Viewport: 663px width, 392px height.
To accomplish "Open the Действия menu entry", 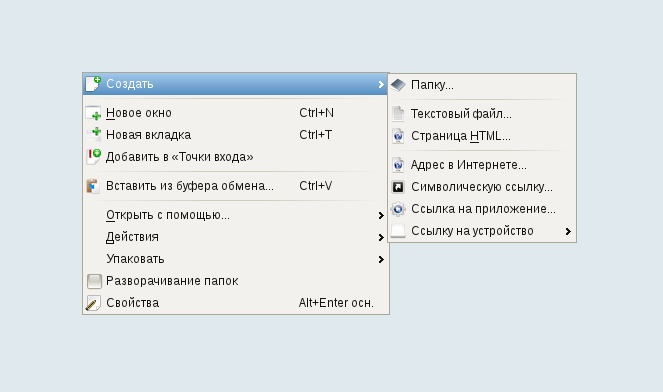I will click(x=236, y=237).
